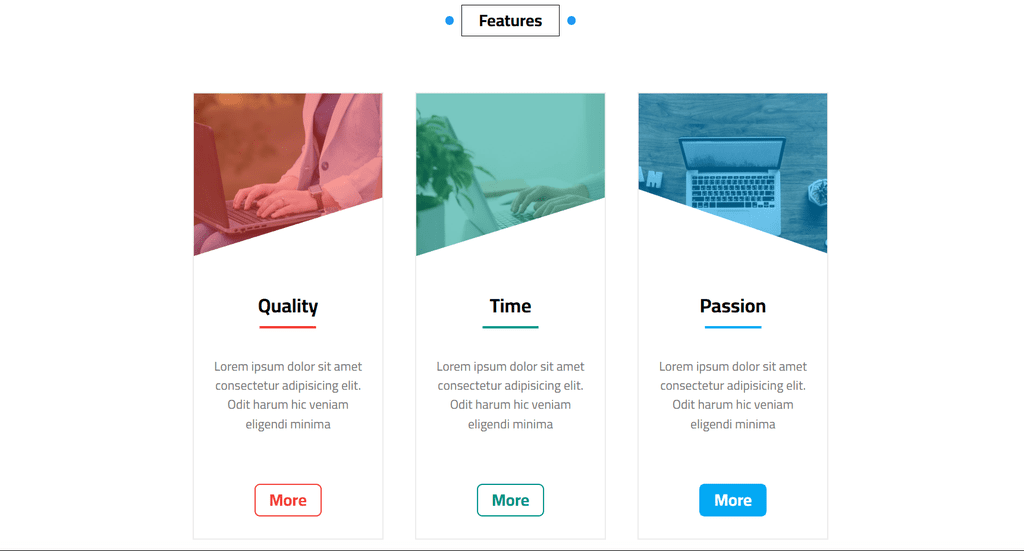1024x551 pixels.
Task: Click the blue More button under Passion
Action: (733, 500)
